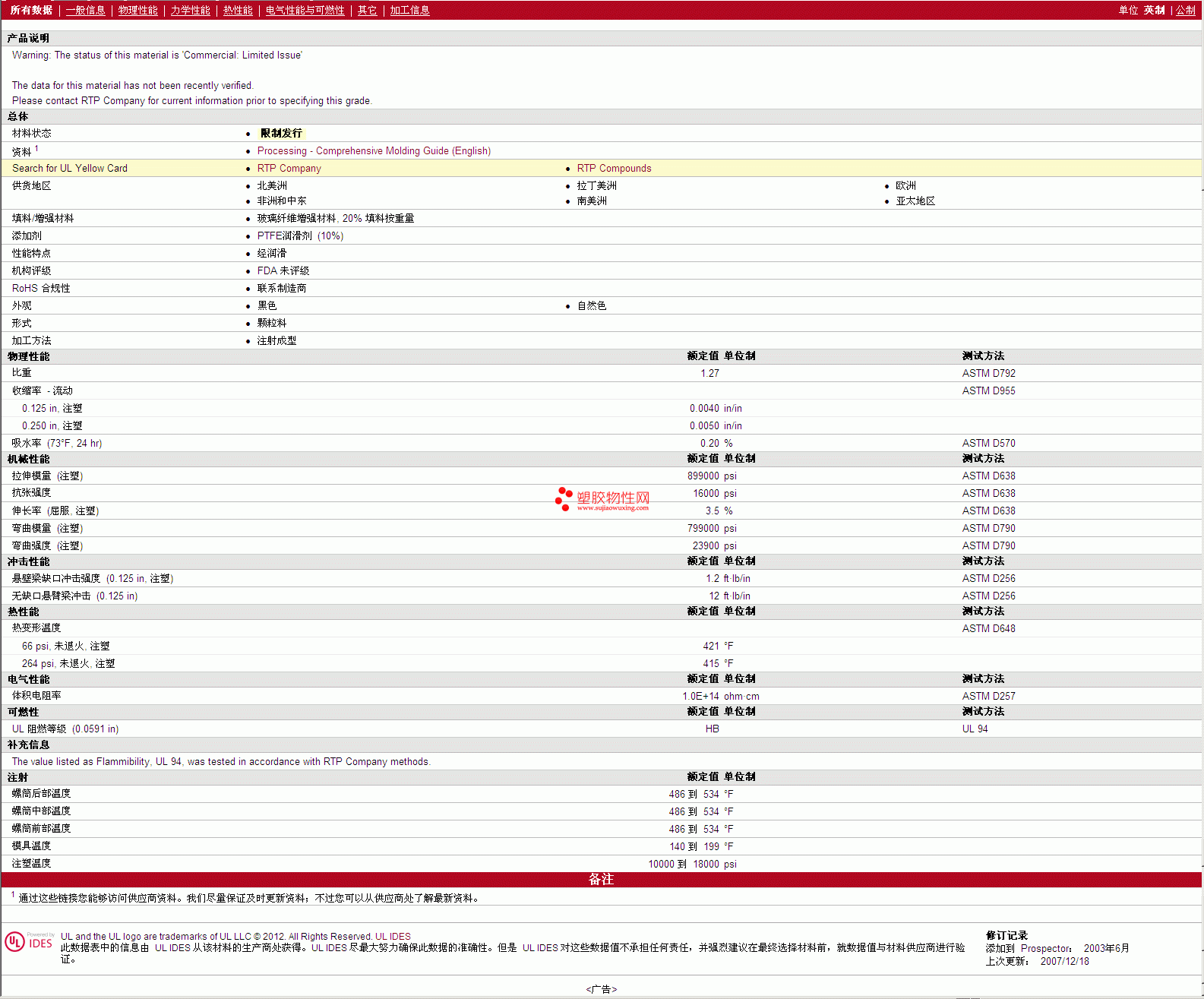
Task: Click the UL 94 test method
Action: point(975,729)
